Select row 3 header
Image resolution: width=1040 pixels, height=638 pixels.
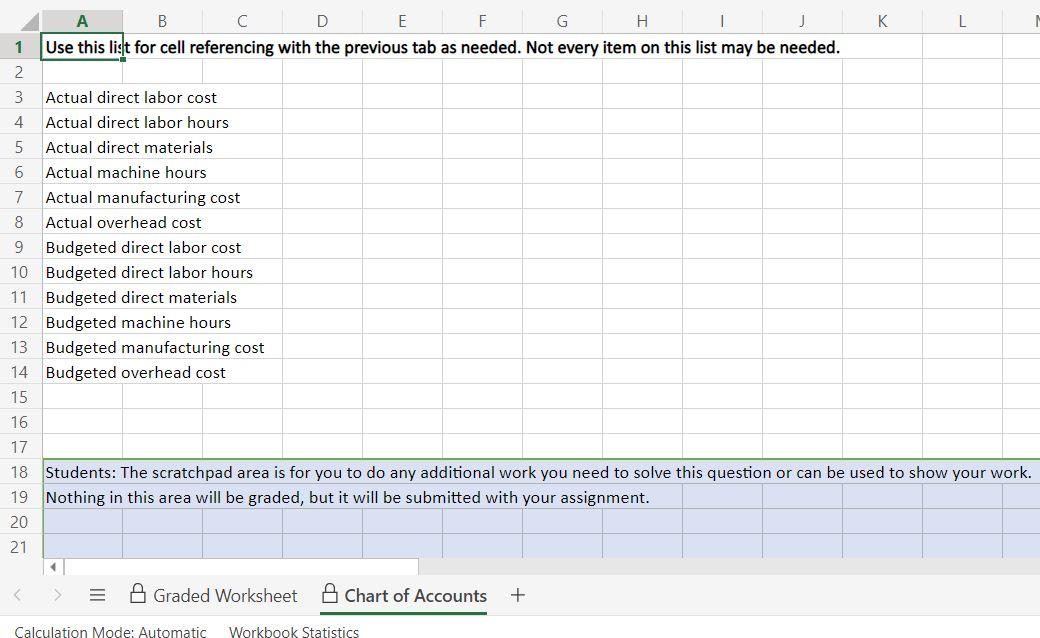19,97
